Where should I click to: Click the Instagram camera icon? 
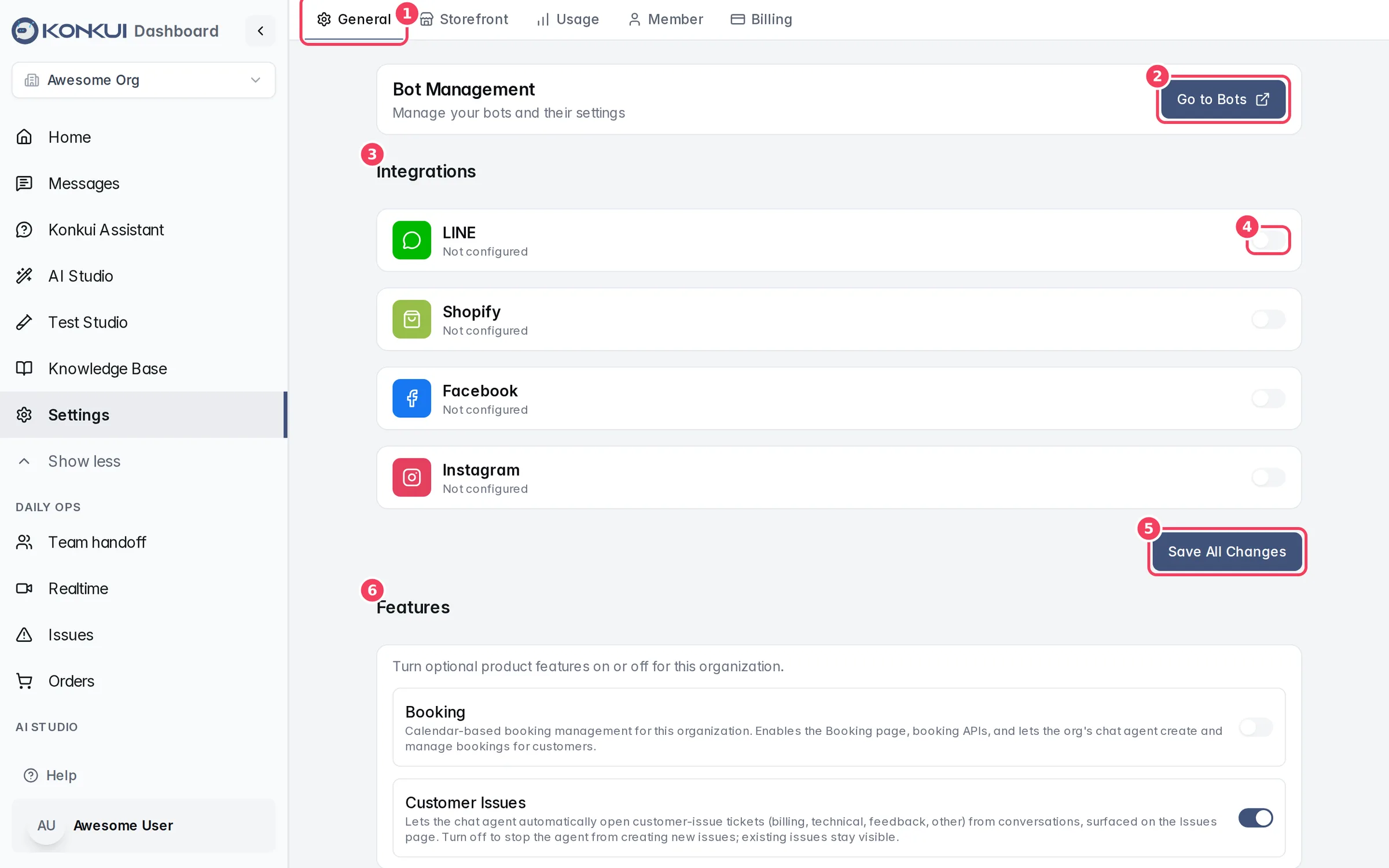pyautogui.click(x=411, y=477)
